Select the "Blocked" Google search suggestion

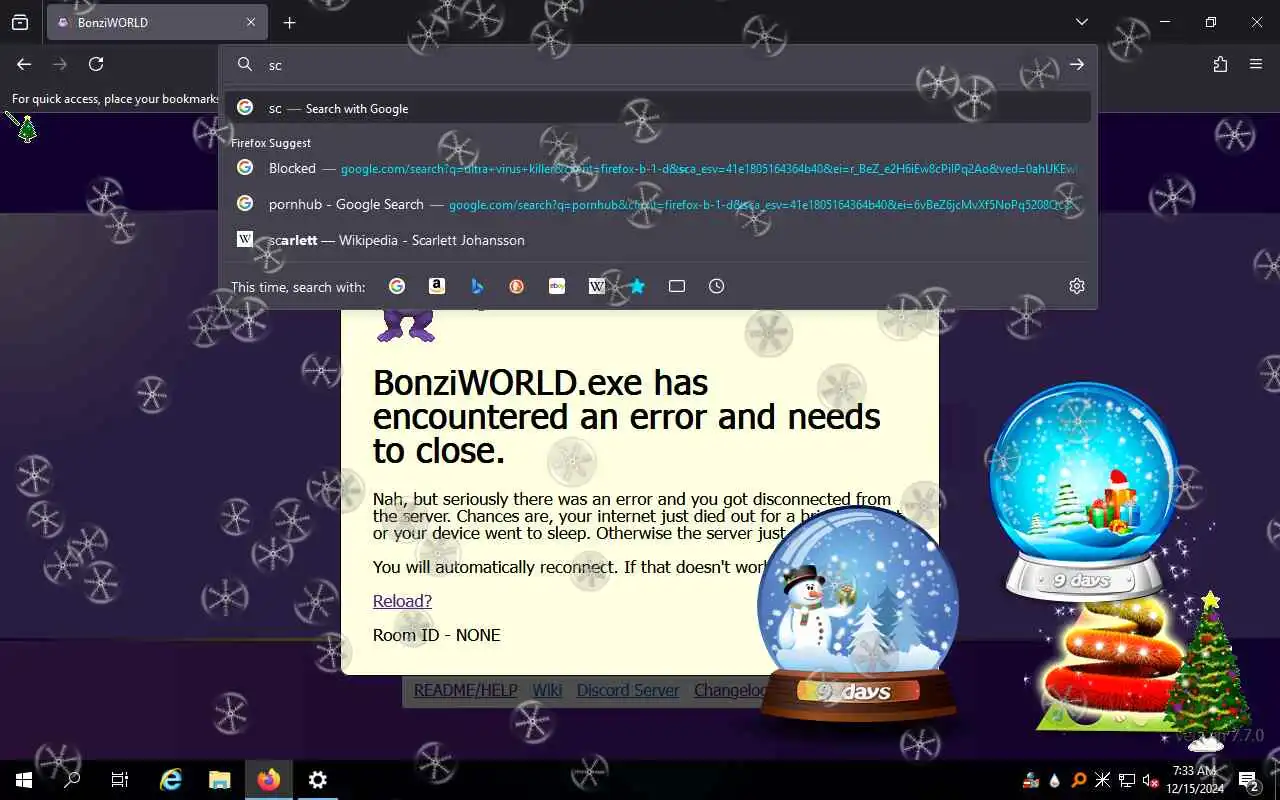coord(658,168)
